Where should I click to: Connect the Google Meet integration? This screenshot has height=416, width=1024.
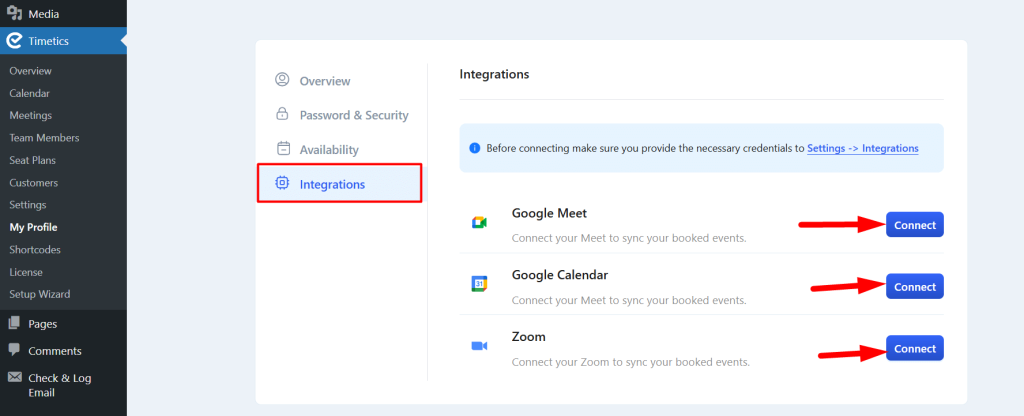[x=914, y=225]
